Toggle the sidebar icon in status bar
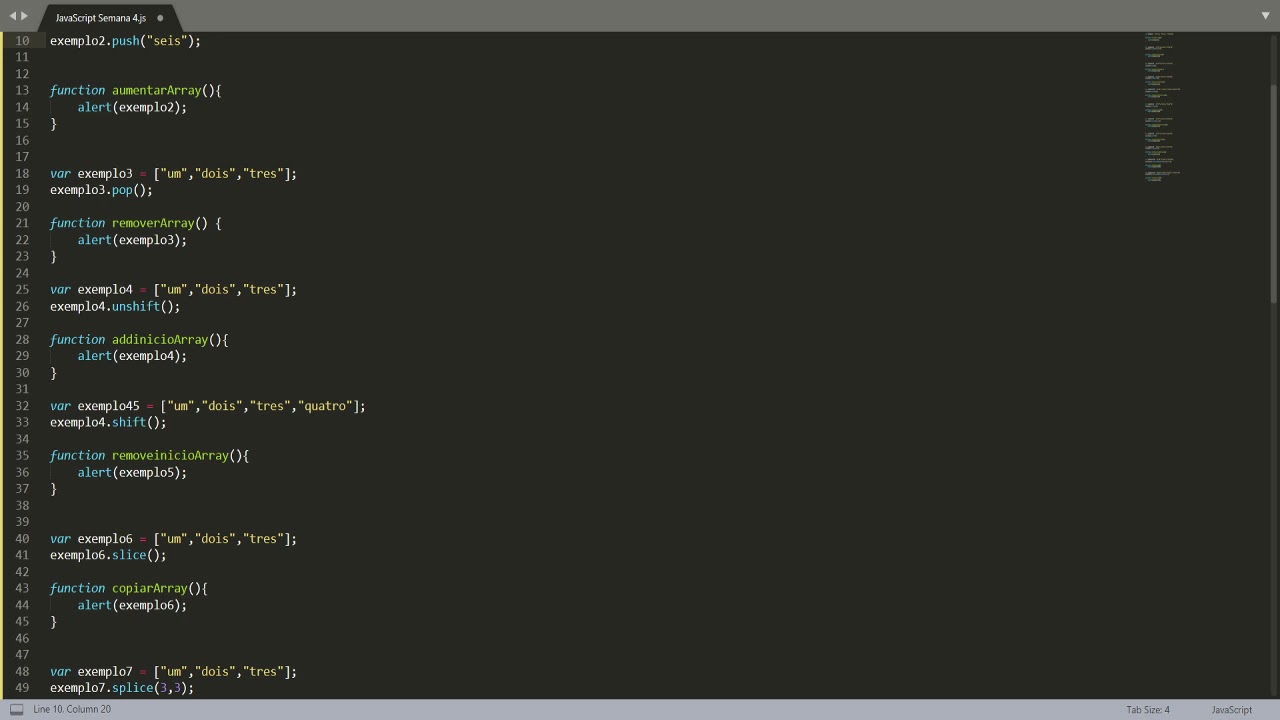This screenshot has width=1280, height=720. [16, 710]
